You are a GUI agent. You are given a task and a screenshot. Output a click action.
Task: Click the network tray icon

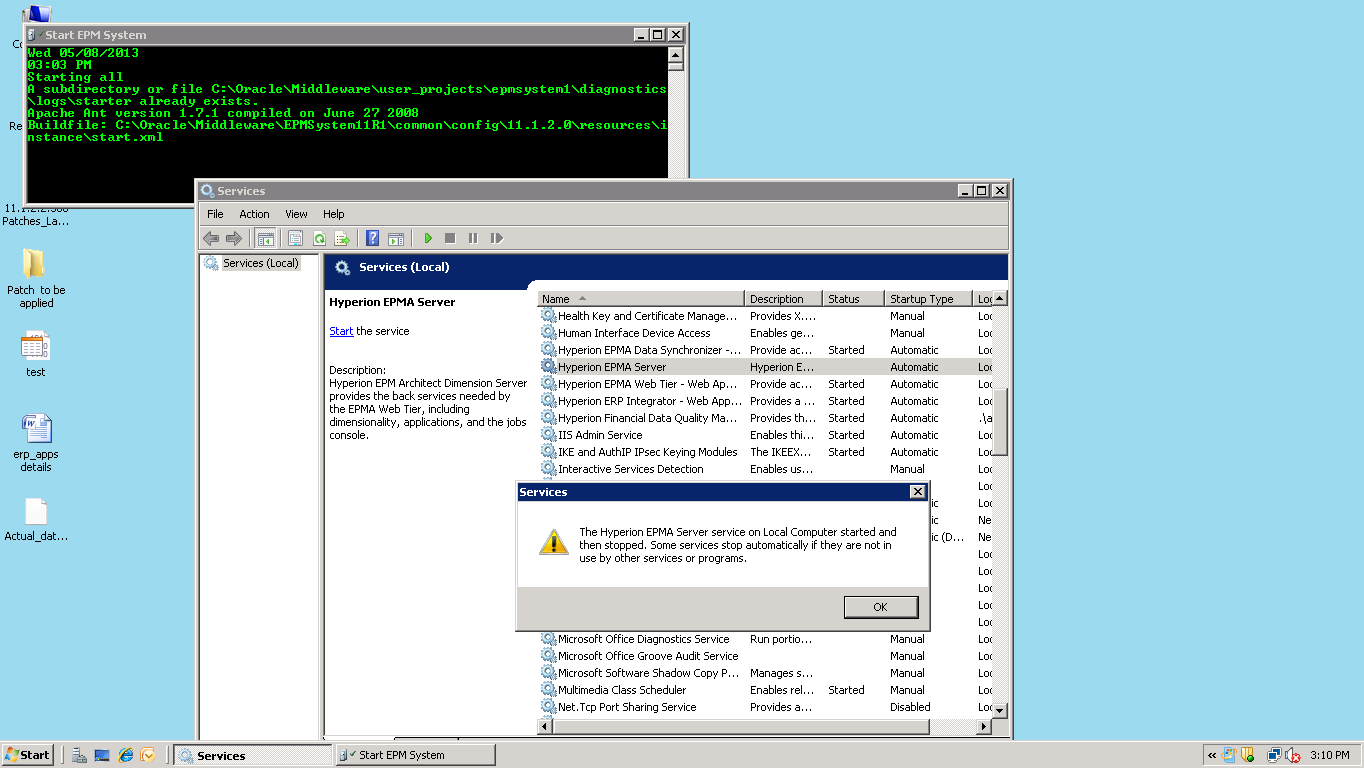point(1274,755)
